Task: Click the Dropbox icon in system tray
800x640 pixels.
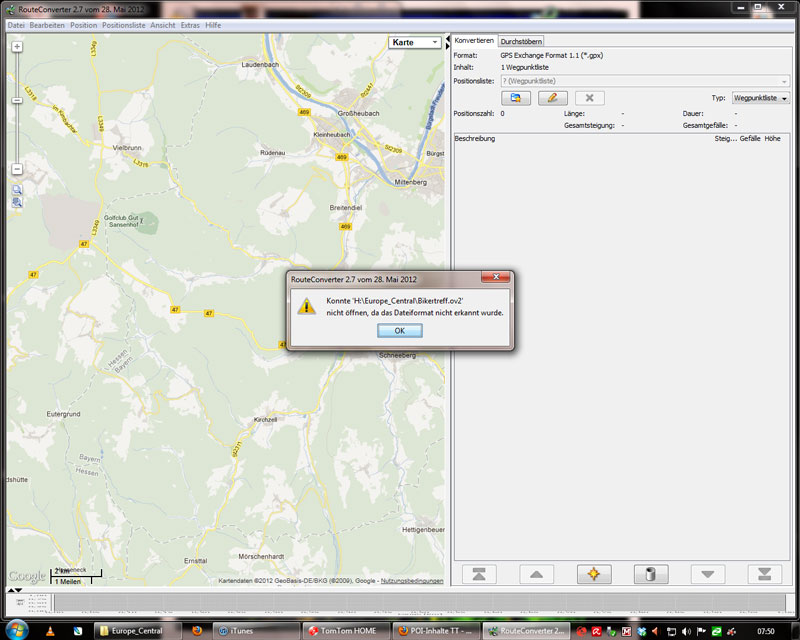Action: tap(642, 631)
